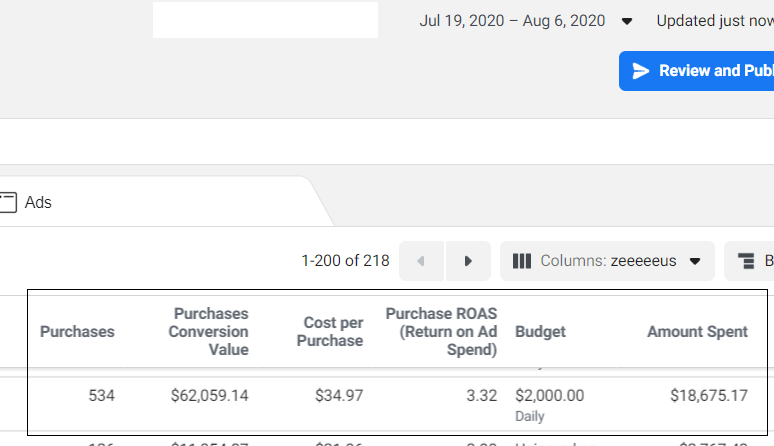Sort by the Purchases column header

click(77, 332)
